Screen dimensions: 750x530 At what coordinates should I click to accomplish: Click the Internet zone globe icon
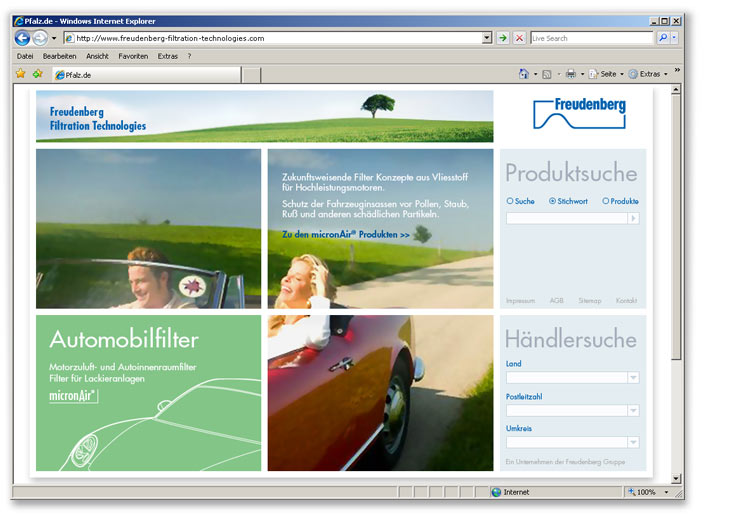pos(496,492)
